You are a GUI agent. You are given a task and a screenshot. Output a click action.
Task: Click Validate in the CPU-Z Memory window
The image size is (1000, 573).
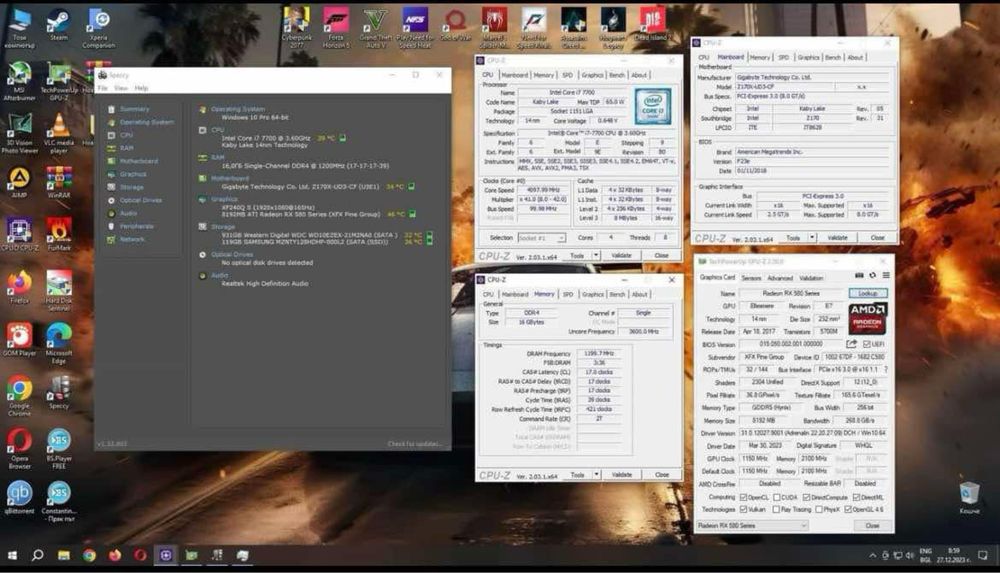tap(622, 475)
